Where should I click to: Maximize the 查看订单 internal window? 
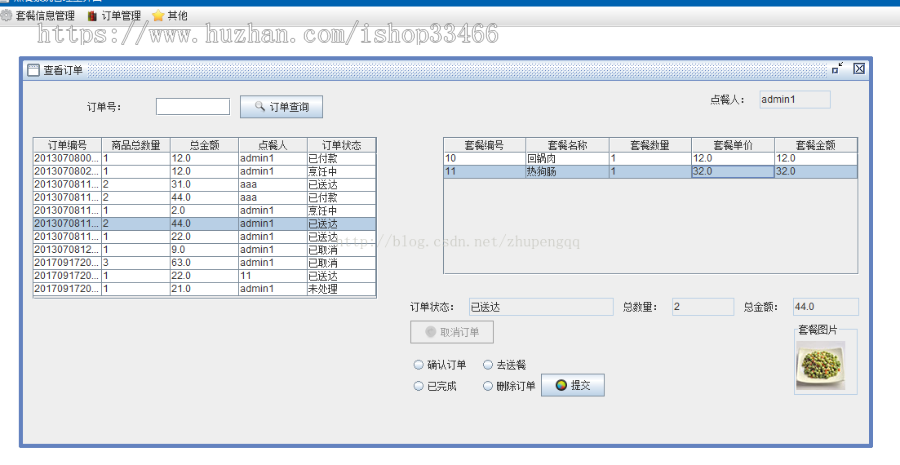click(837, 68)
